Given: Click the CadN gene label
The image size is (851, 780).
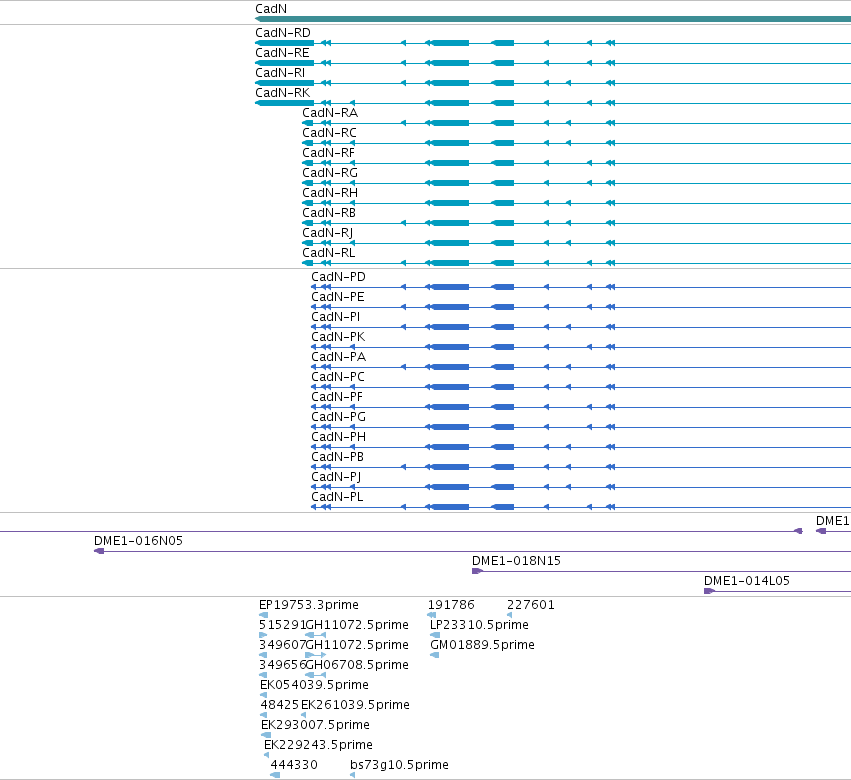Looking at the screenshot, I should click(x=271, y=9).
